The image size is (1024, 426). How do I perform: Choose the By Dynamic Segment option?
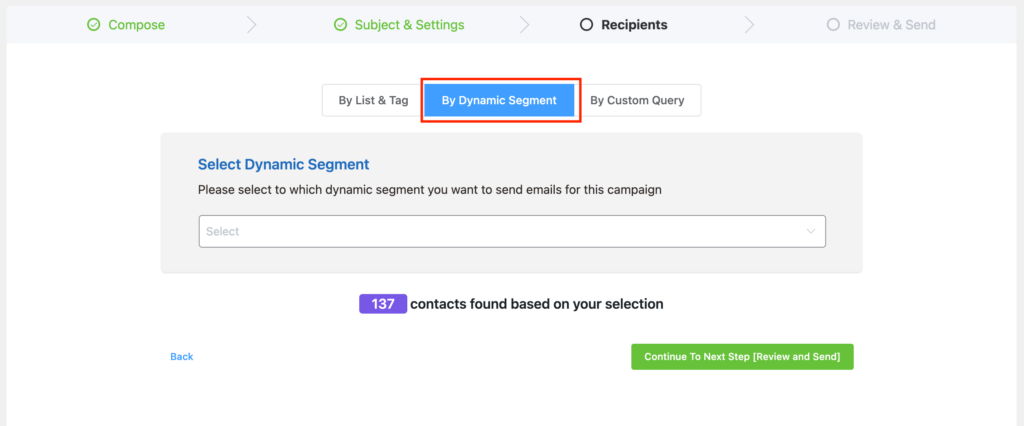pos(499,101)
